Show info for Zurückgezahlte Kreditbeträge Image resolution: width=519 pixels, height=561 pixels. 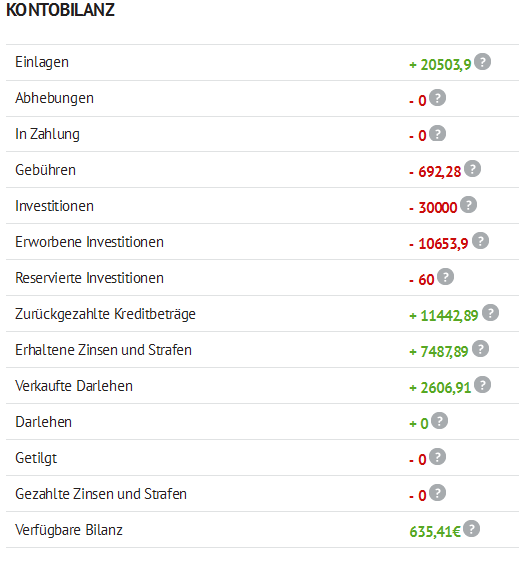[x=490, y=313]
